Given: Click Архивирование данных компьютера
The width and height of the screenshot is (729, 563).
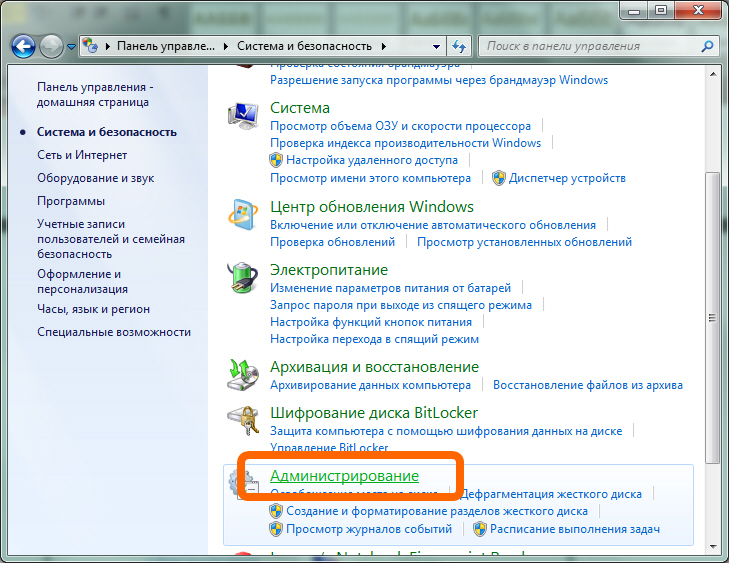Looking at the screenshot, I should [371, 385].
